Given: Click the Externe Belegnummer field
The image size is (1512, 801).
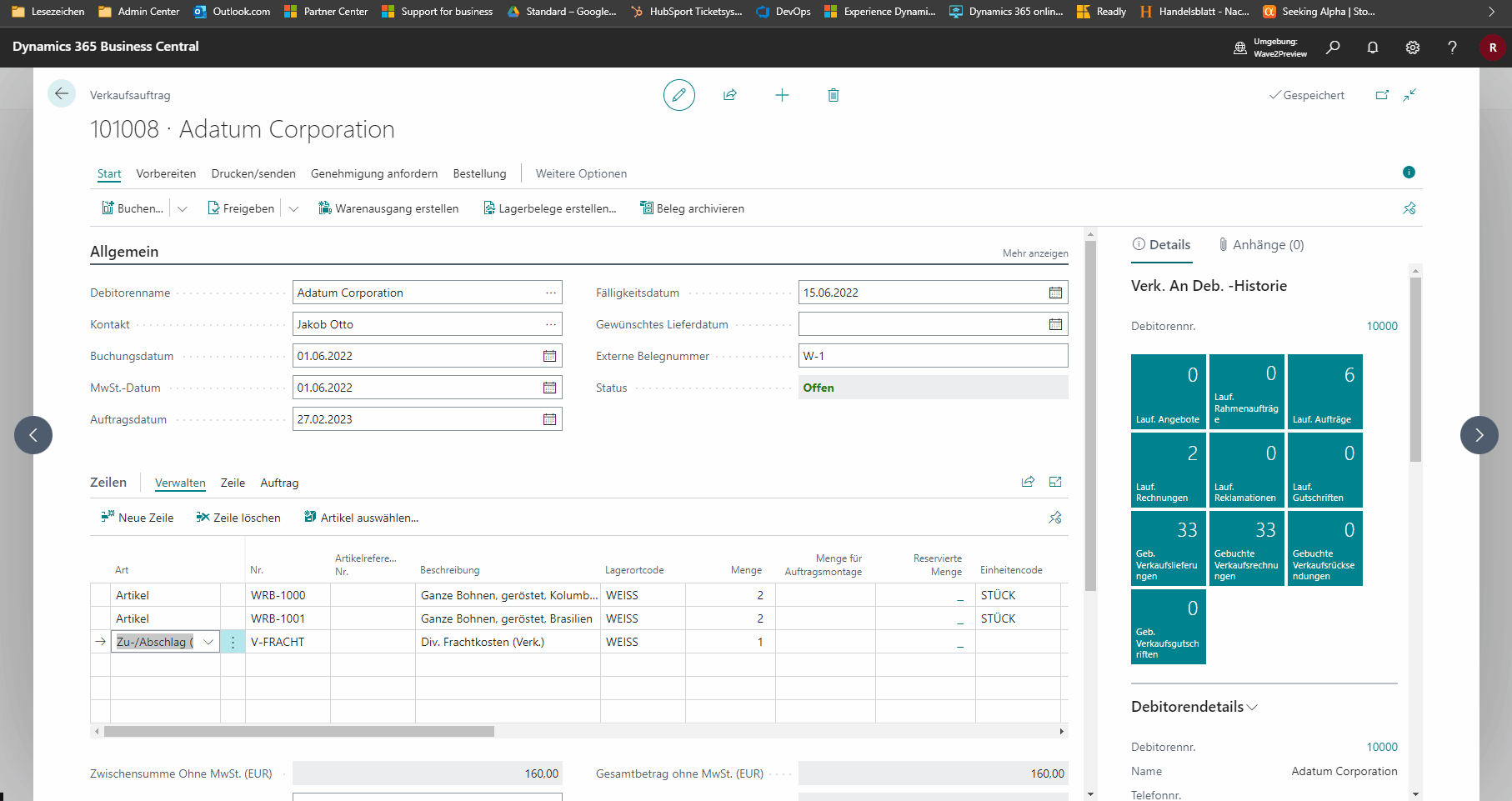Looking at the screenshot, I should (933, 356).
